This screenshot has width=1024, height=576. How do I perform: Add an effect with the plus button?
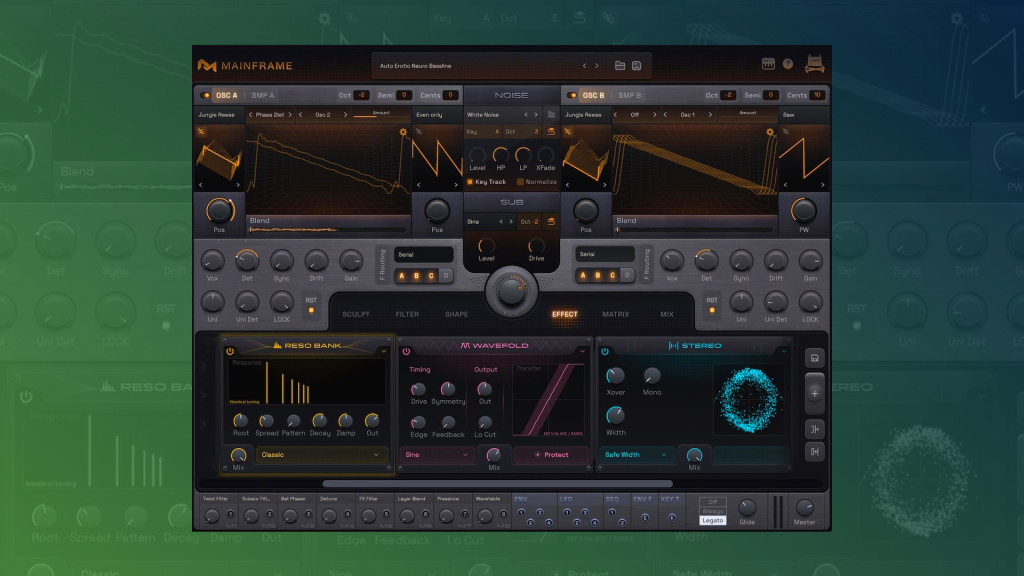coord(814,394)
